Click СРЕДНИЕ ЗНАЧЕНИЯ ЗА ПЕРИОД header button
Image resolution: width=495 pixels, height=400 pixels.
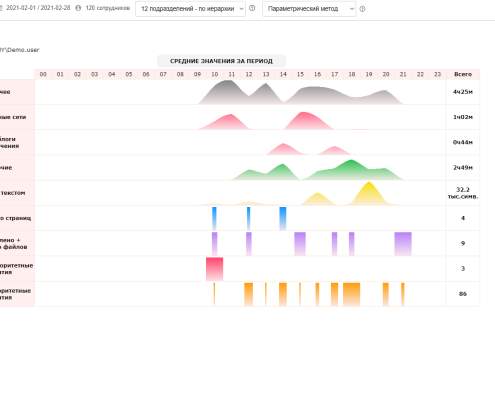tap(221, 61)
